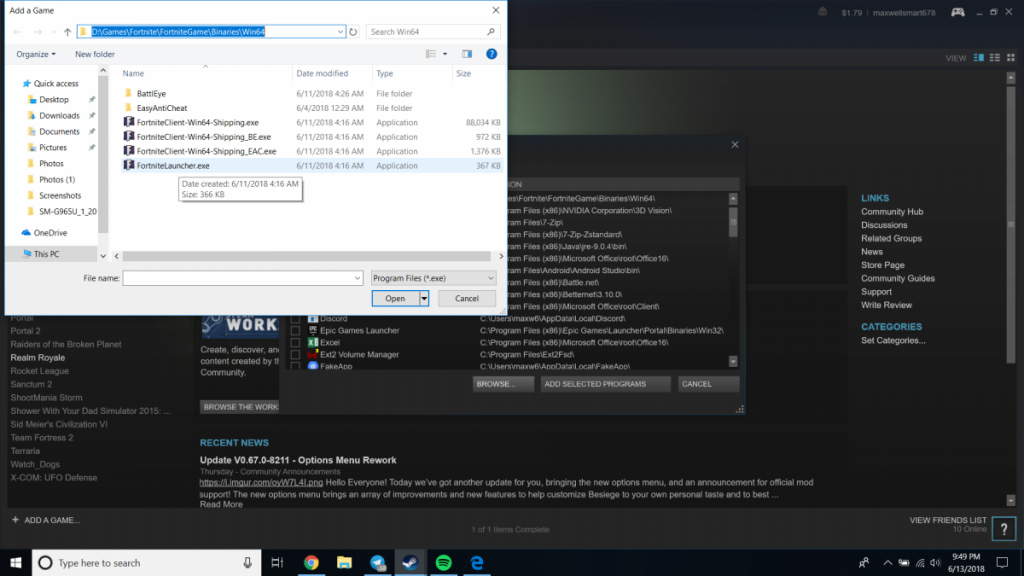Screen dimensions: 1024x576
Task: Expand the File name history dropdown
Action: (357, 278)
